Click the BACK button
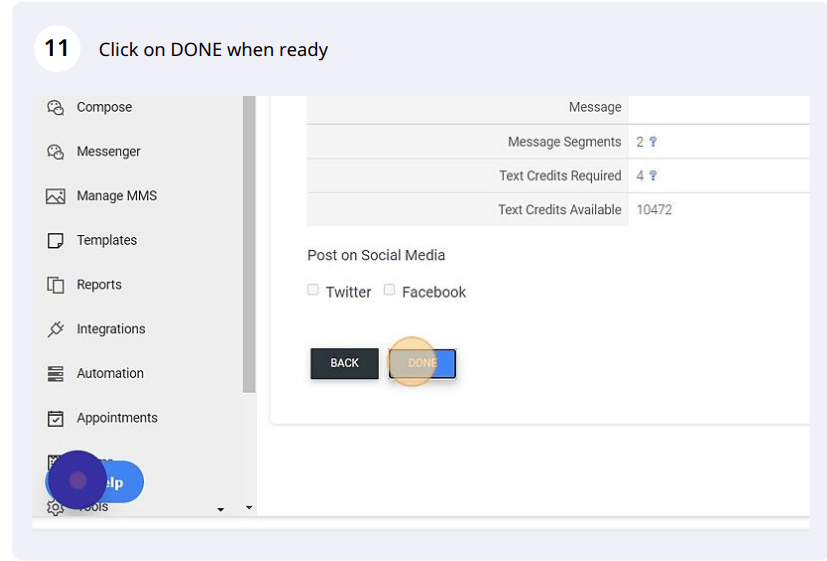This screenshot has width=827, height=561. click(344, 363)
